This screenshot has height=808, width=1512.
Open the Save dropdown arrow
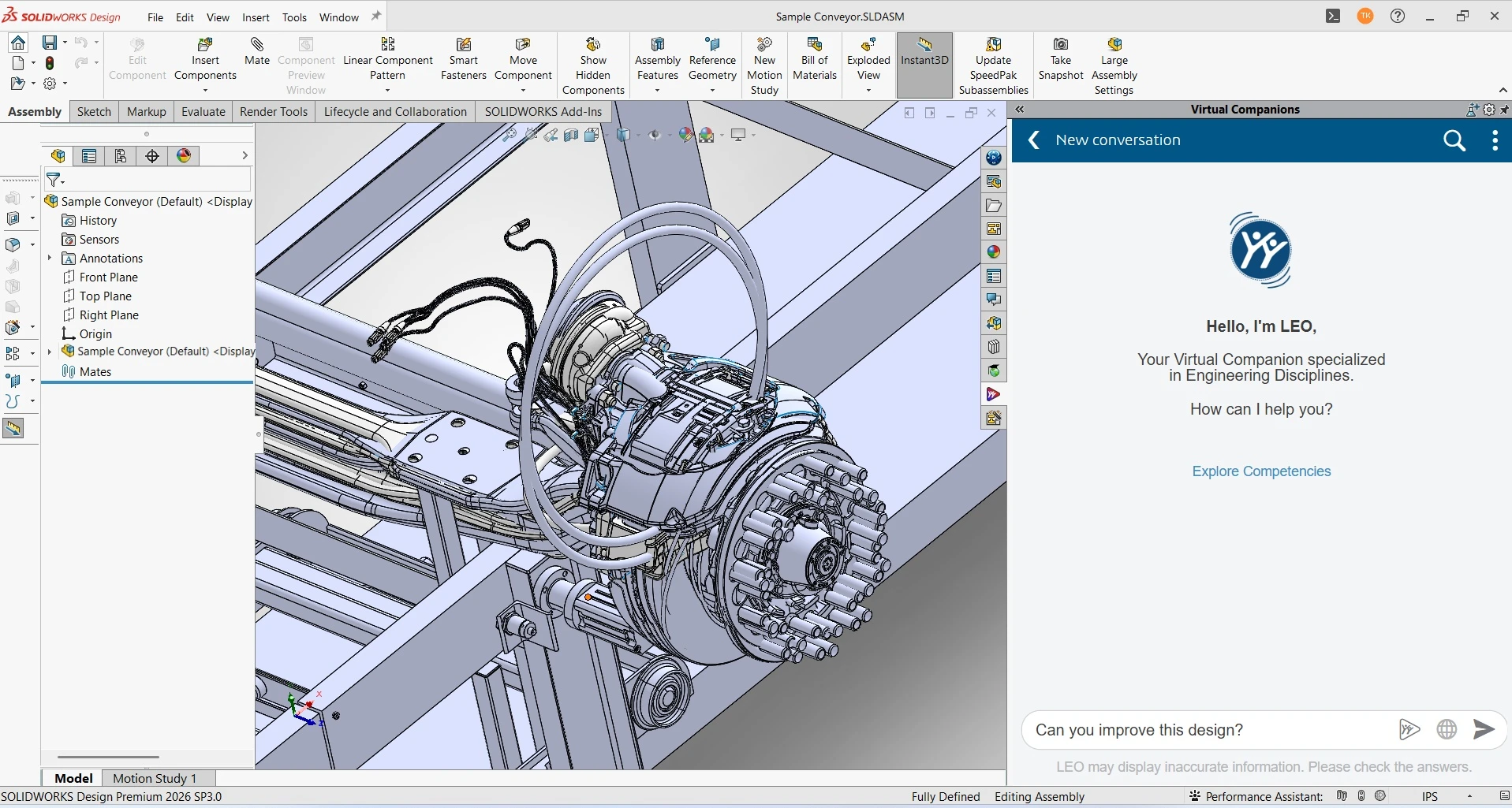pos(65,43)
